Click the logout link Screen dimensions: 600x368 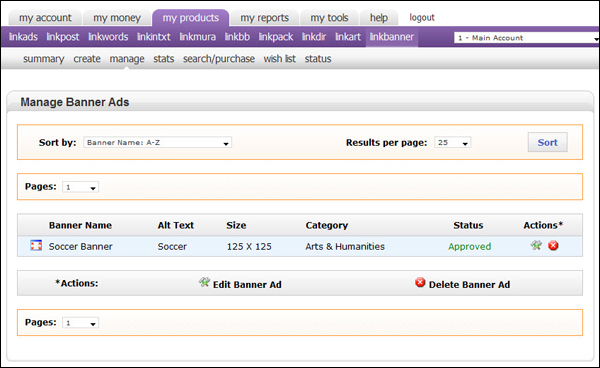[x=422, y=18]
